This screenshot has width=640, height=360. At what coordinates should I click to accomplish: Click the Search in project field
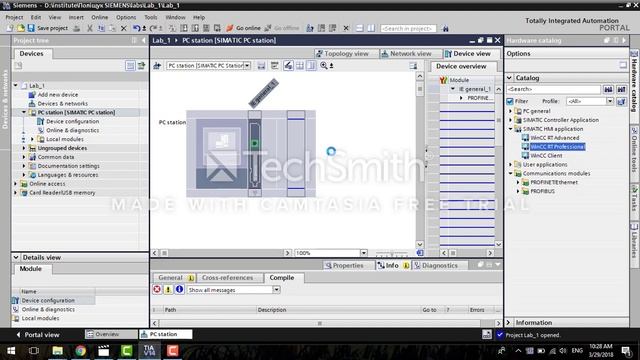click(x=408, y=28)
